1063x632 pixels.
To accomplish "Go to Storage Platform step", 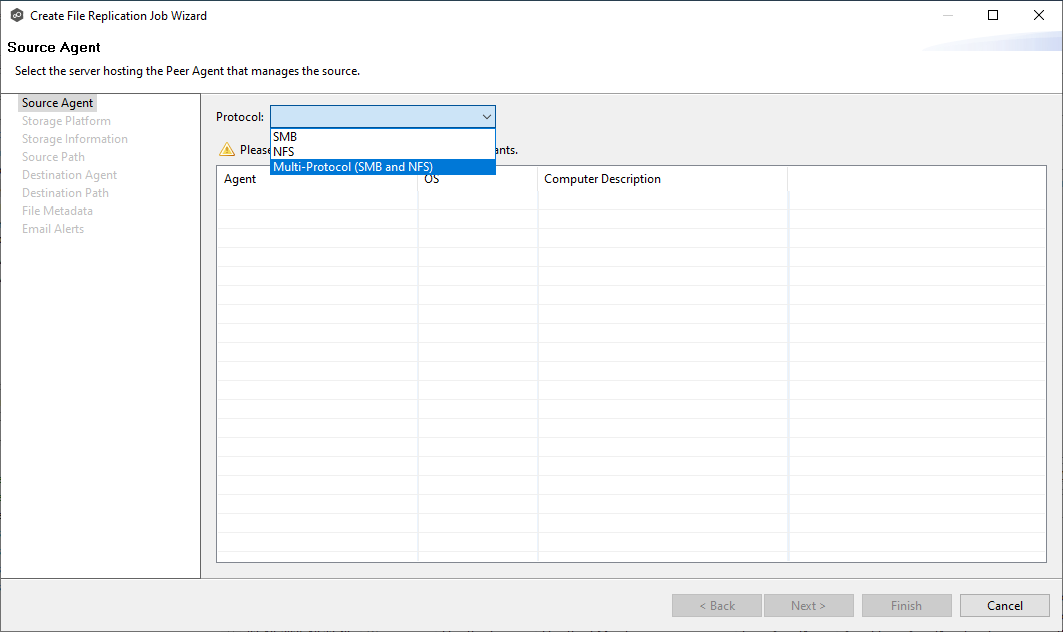I will [x=66, y=121].
